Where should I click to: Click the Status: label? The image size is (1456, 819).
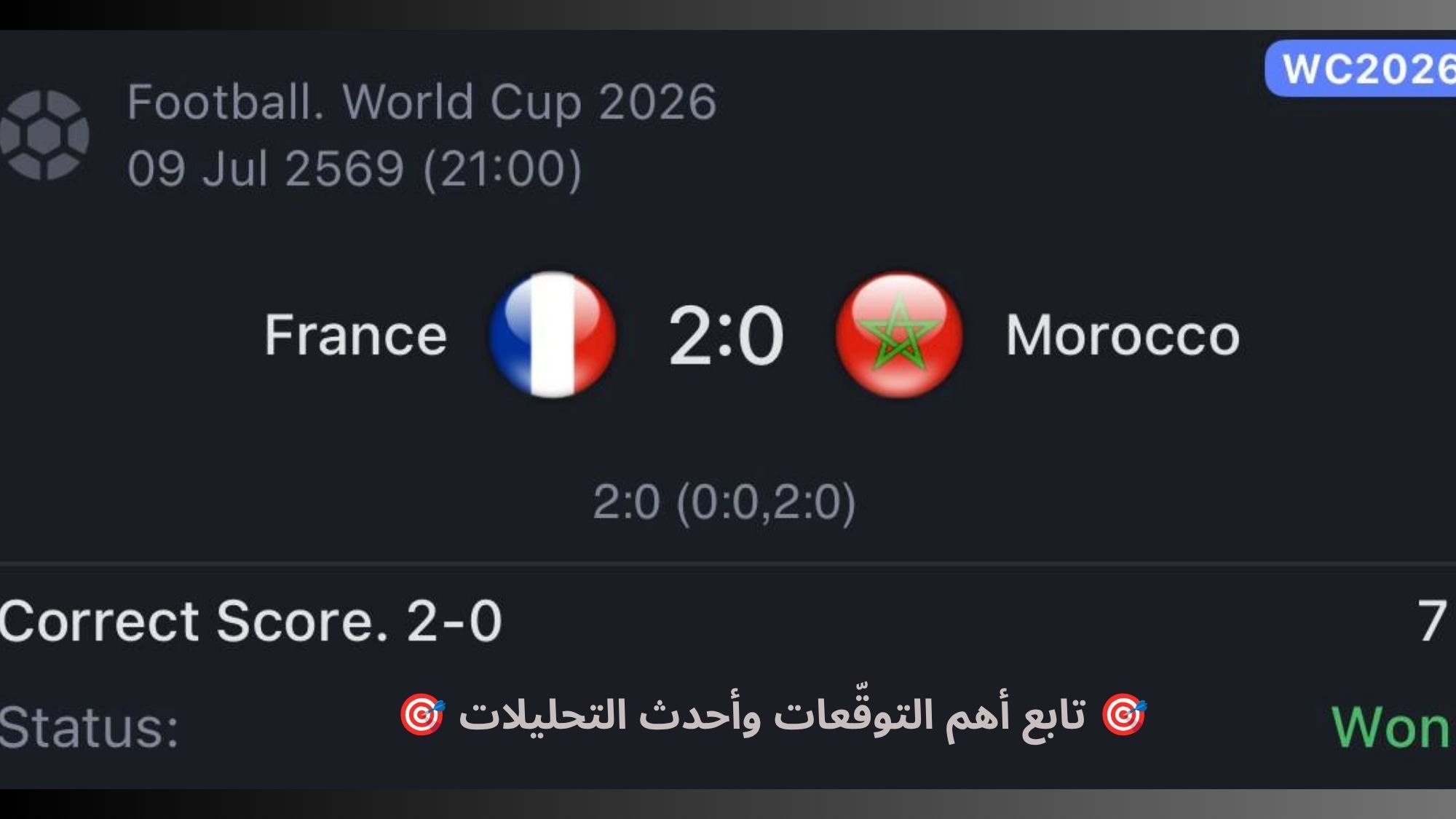89,727
